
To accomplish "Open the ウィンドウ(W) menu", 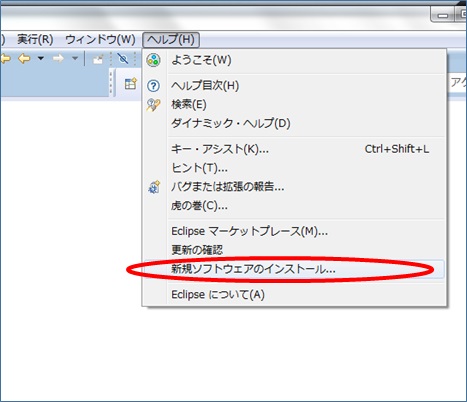I will click(100, 40).
